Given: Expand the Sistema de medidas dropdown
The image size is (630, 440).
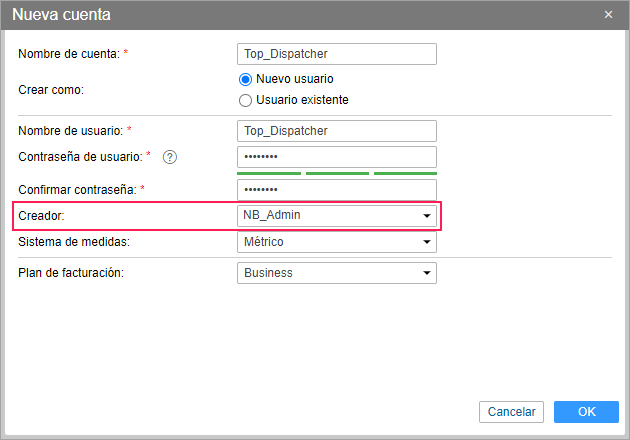Looking at the screenshot, I should pyautogui.click(x=337, y=242).
